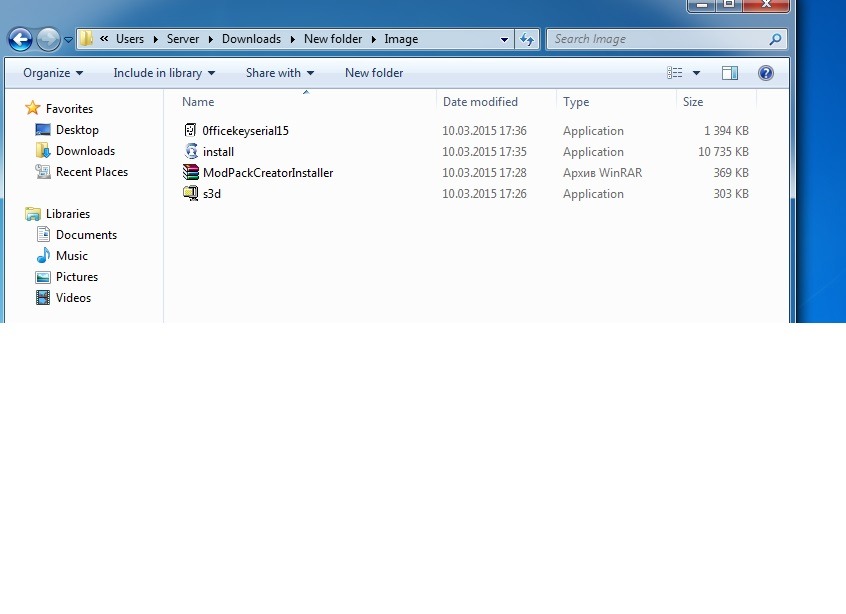Click the Back navigation arrow button
This screenshot has width=846, height=614.
pos(21,39)
